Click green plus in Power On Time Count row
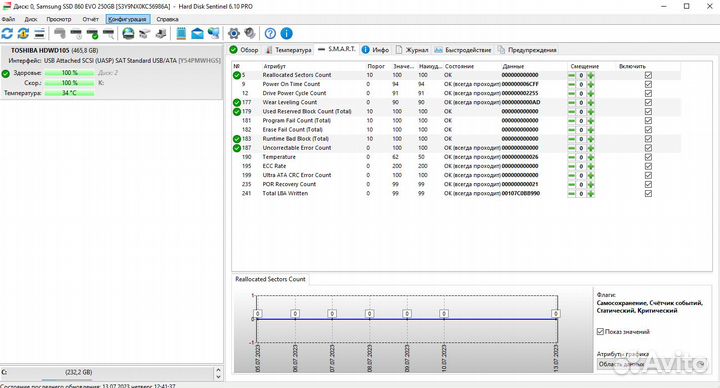720x388 pixels. [591, 84]
